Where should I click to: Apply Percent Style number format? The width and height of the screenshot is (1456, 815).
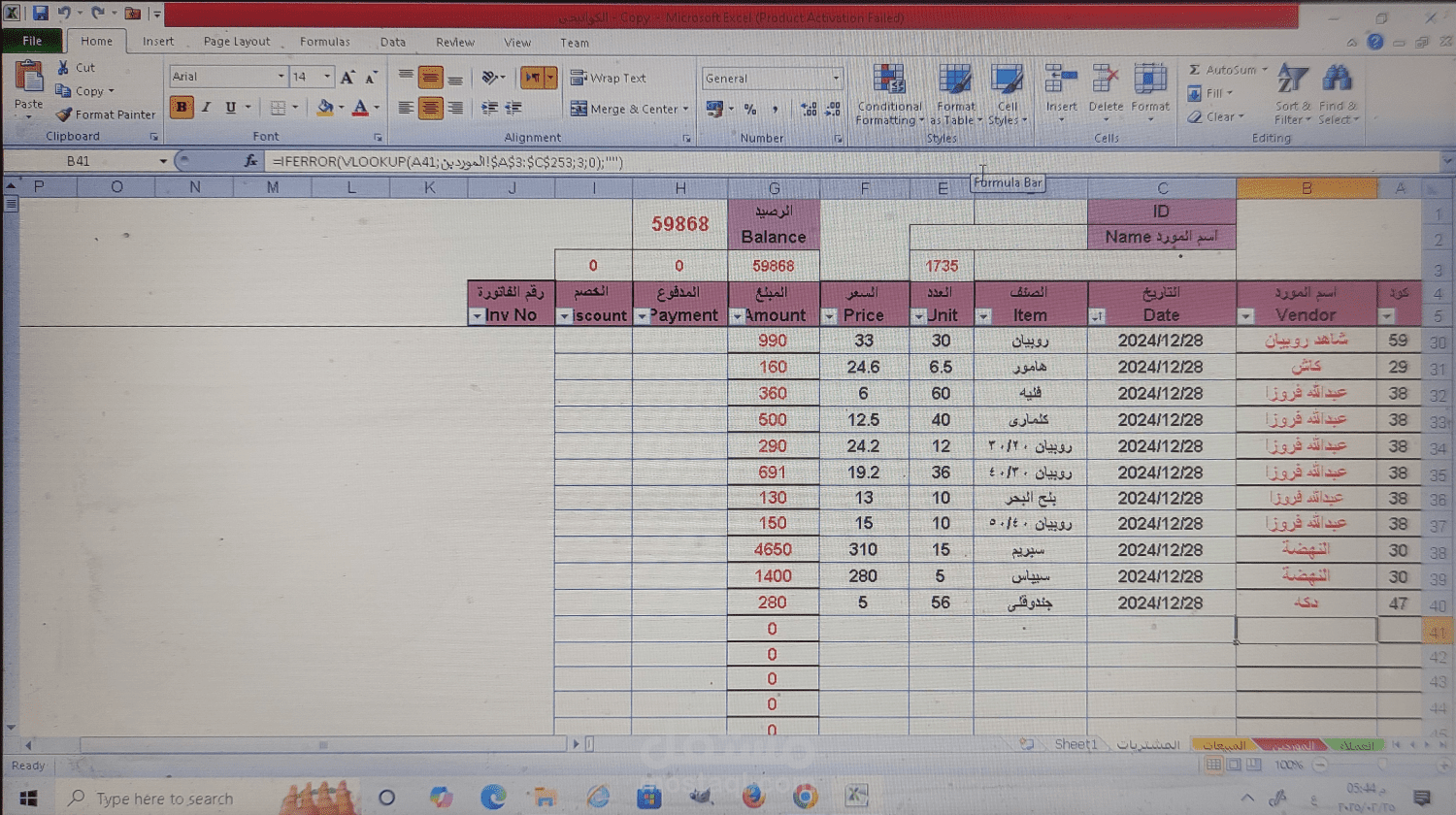[x=750, y=110]
